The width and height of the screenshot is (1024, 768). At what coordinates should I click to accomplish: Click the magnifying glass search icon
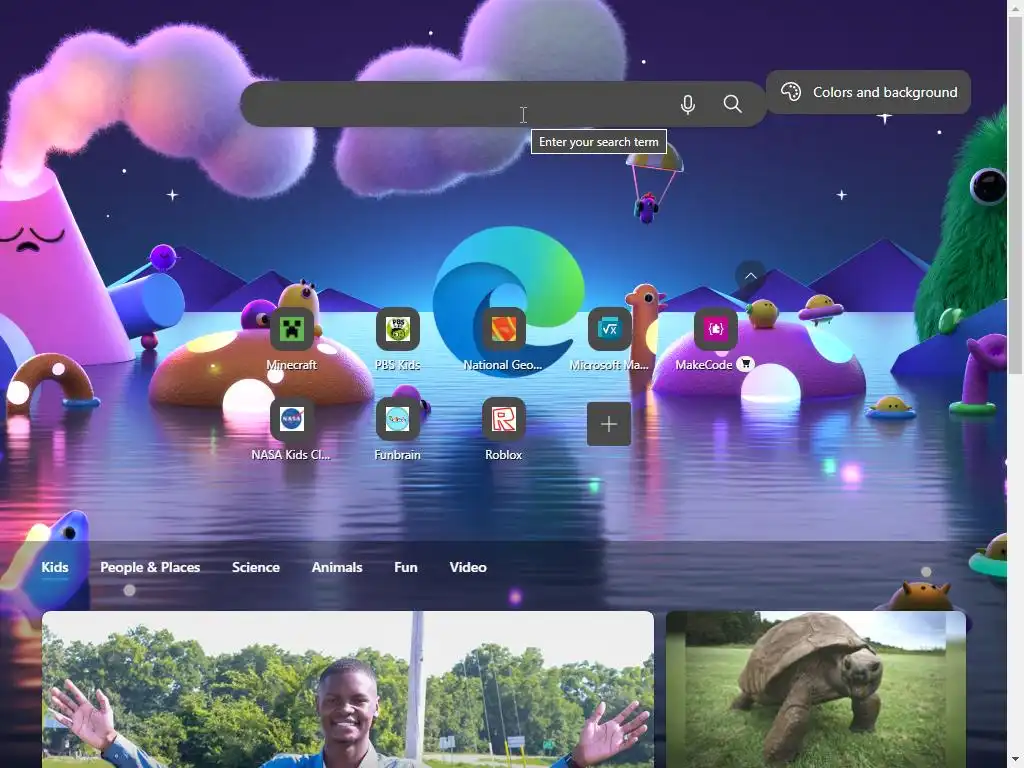pyautogui.click(x=732, y=104)
